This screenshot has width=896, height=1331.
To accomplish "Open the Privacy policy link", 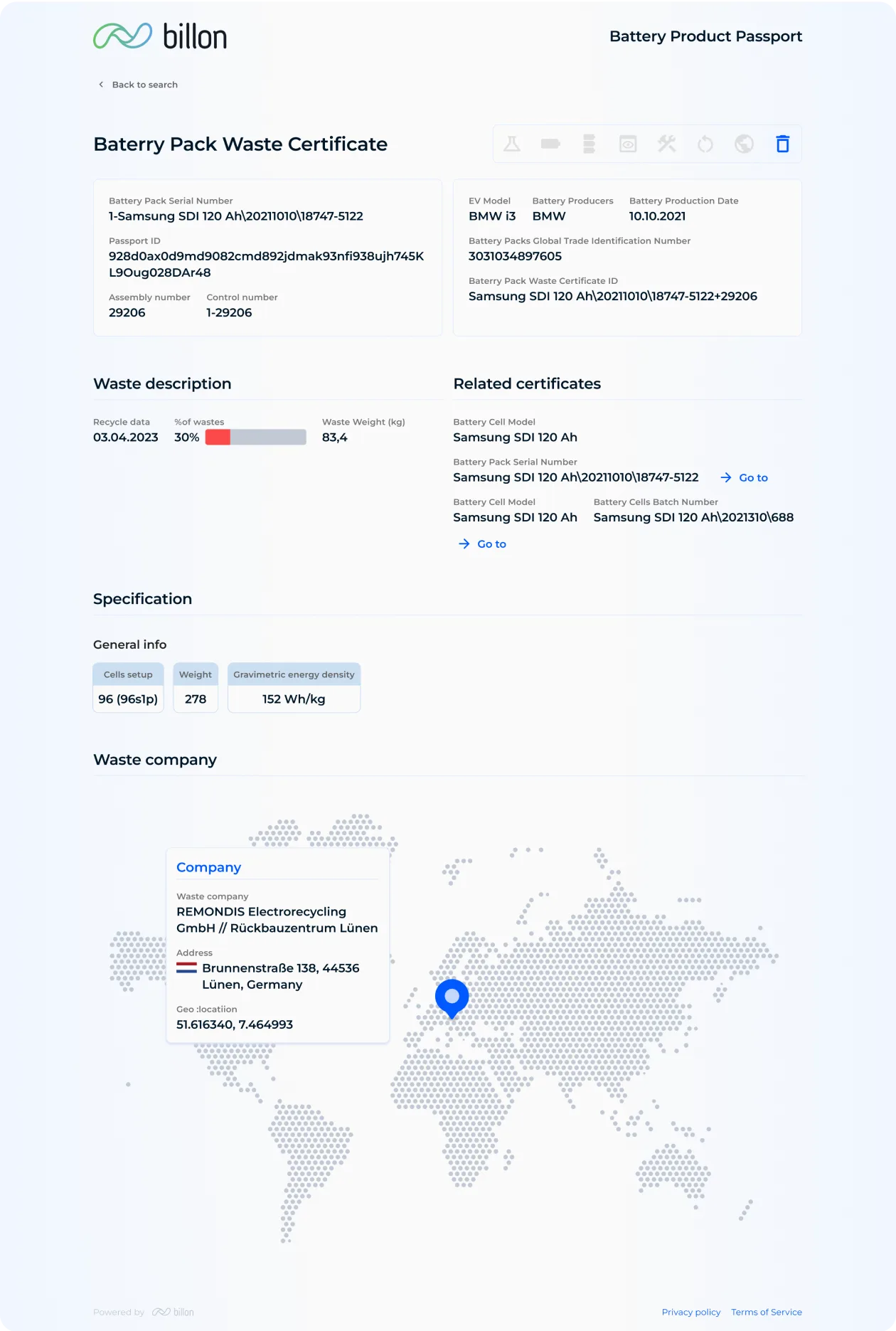I will (x=691, y=1313).
